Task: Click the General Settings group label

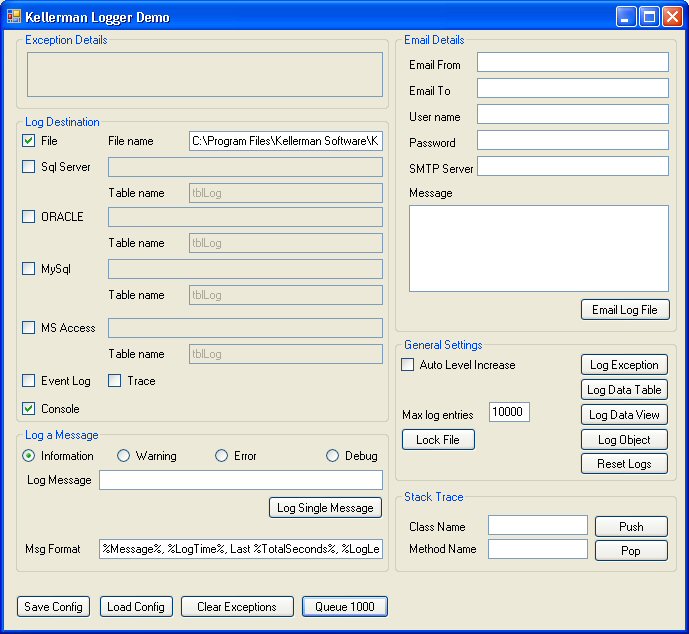Action: coord(443,345)
